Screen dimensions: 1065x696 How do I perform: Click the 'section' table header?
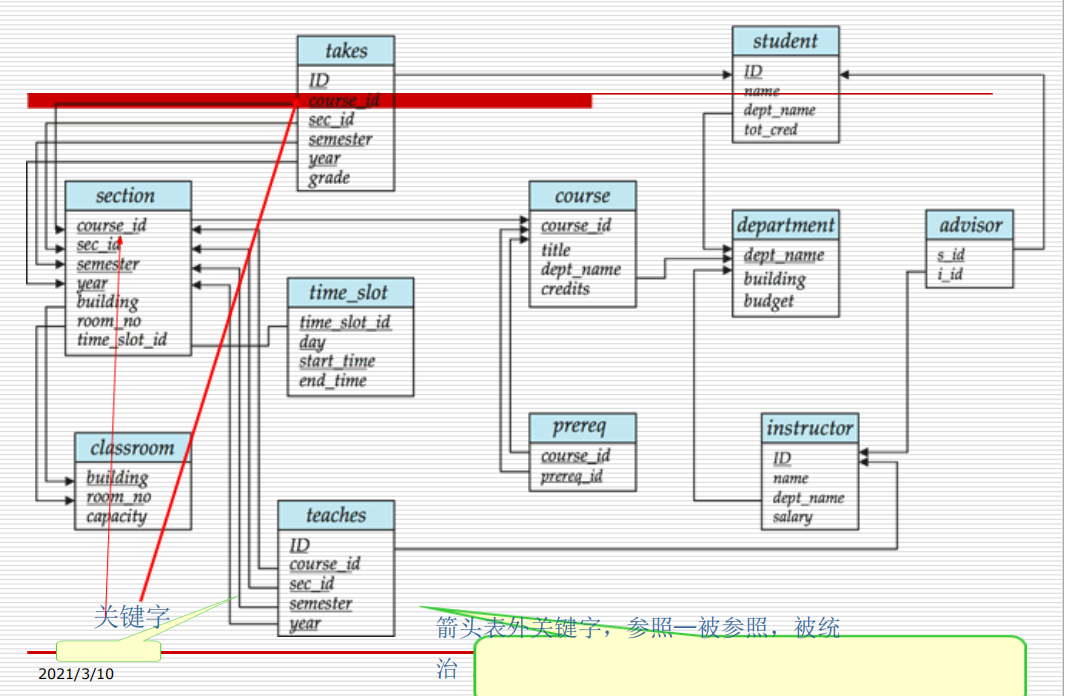pos(128,196)
